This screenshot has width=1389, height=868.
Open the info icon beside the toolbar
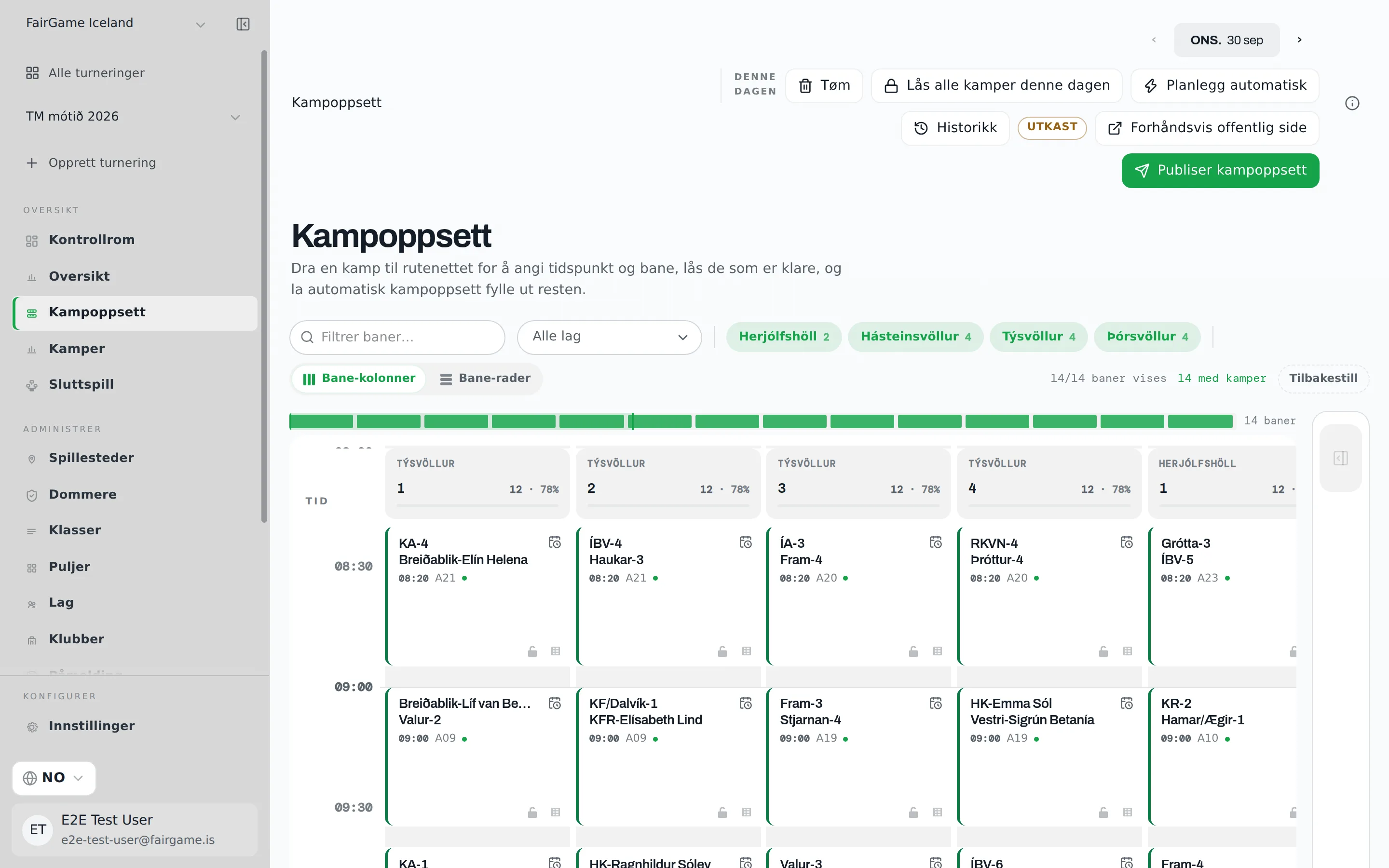[1352, 103]
